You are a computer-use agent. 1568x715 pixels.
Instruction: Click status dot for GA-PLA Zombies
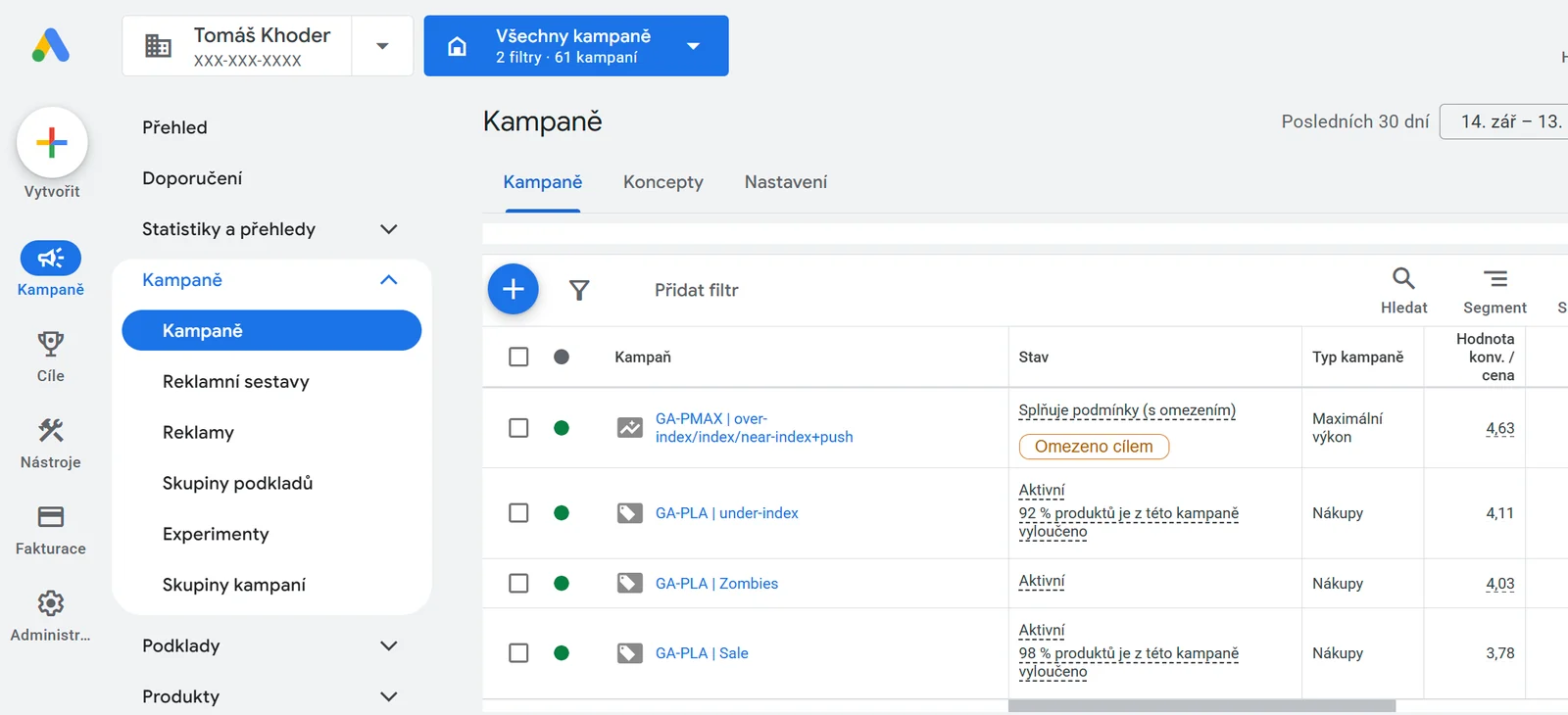click(562, 584)
